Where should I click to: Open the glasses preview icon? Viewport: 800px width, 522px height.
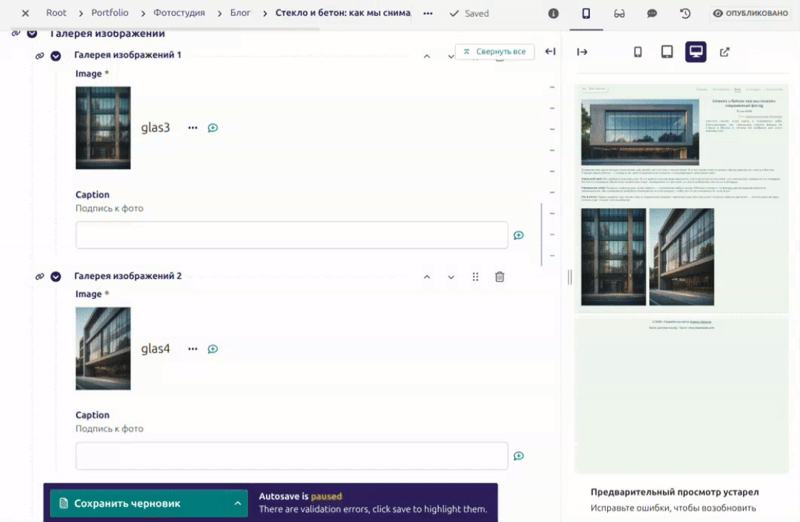(x=619, y=13)
